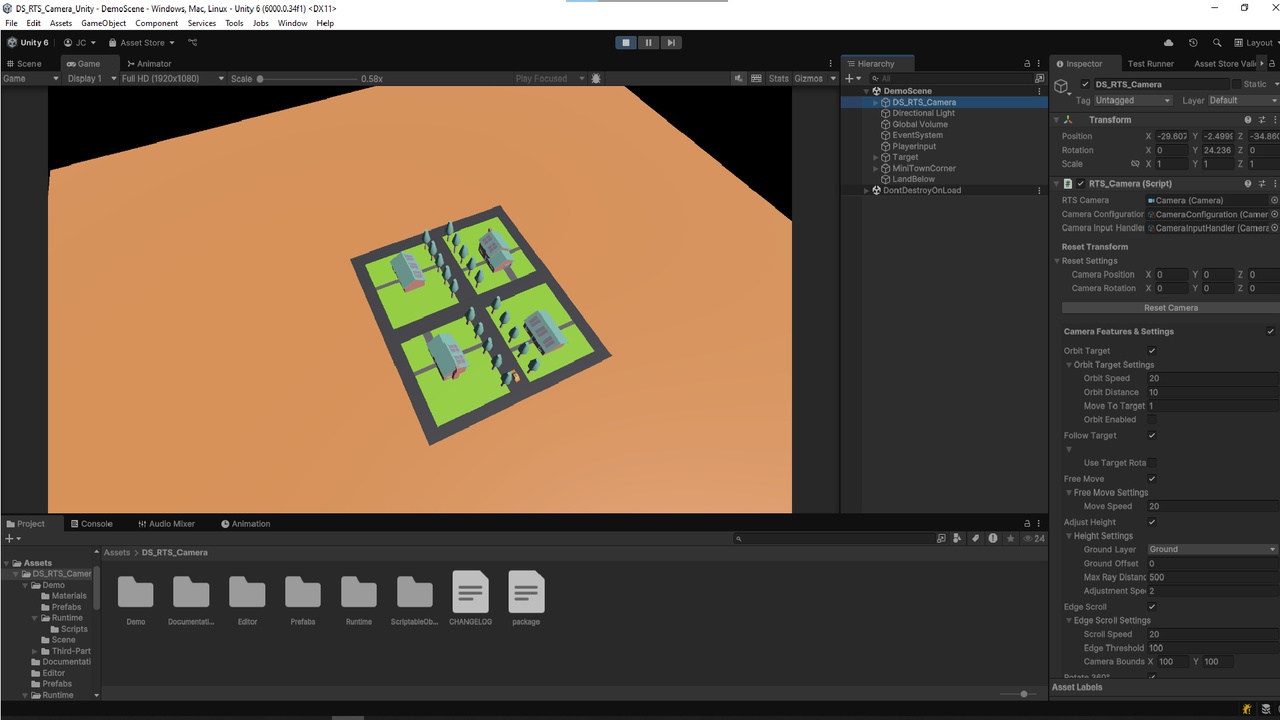Switch to the Console tab
Viewport: 1280px width, 720px height.
coord(91,524)
